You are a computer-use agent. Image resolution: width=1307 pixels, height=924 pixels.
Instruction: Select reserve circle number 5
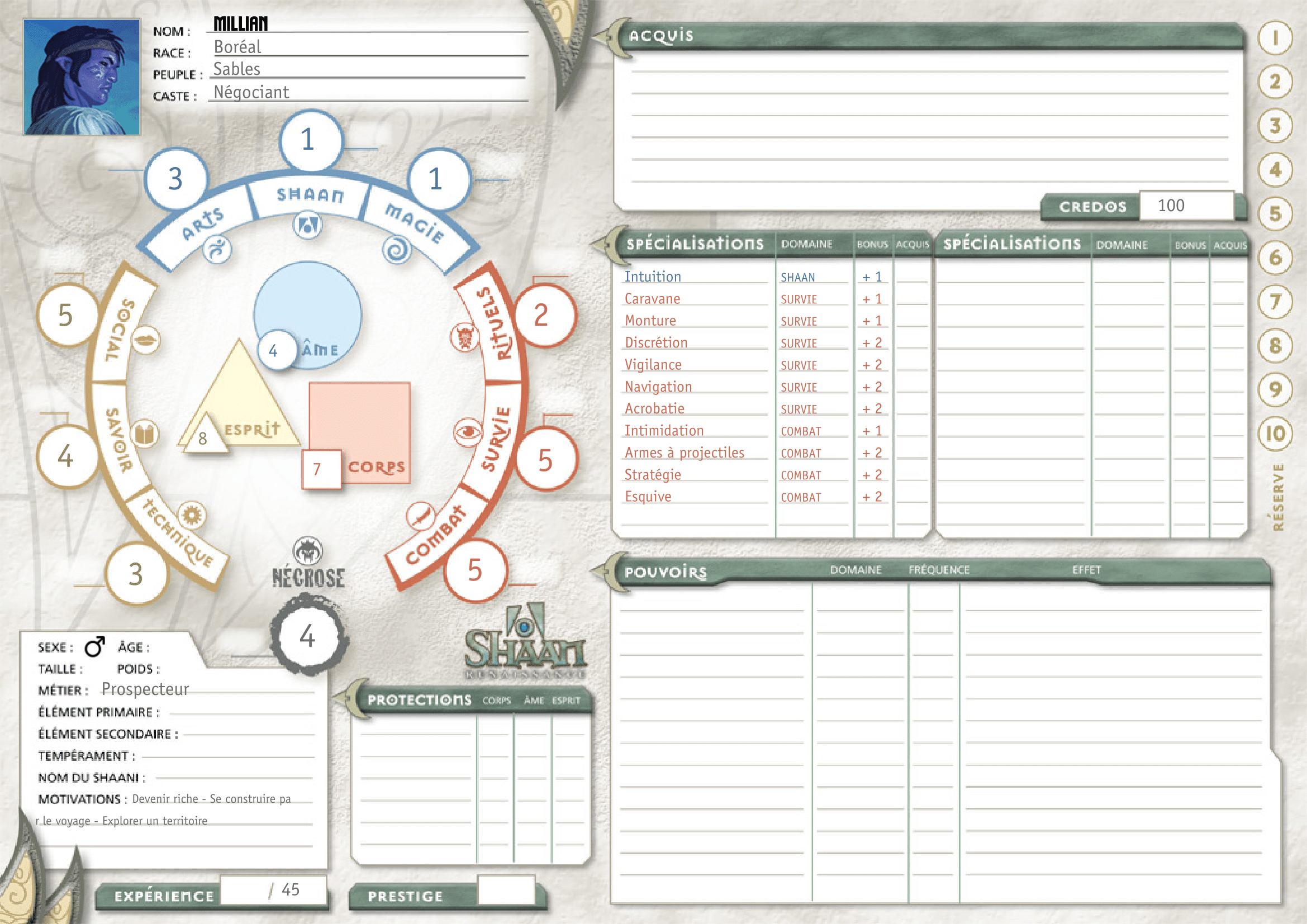pyautogui.click(x=1275, y=215)
